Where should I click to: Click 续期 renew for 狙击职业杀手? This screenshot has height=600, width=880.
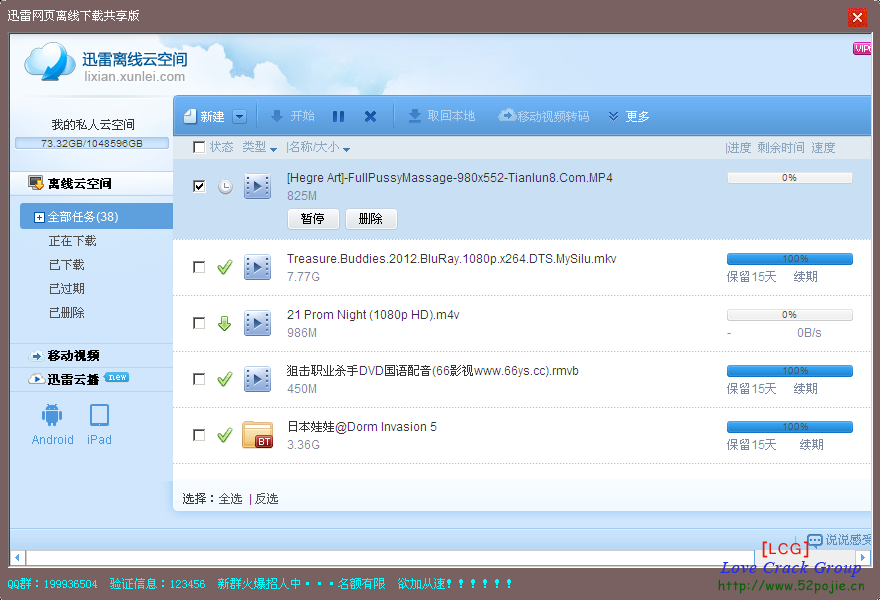click(x=805, y=389)
